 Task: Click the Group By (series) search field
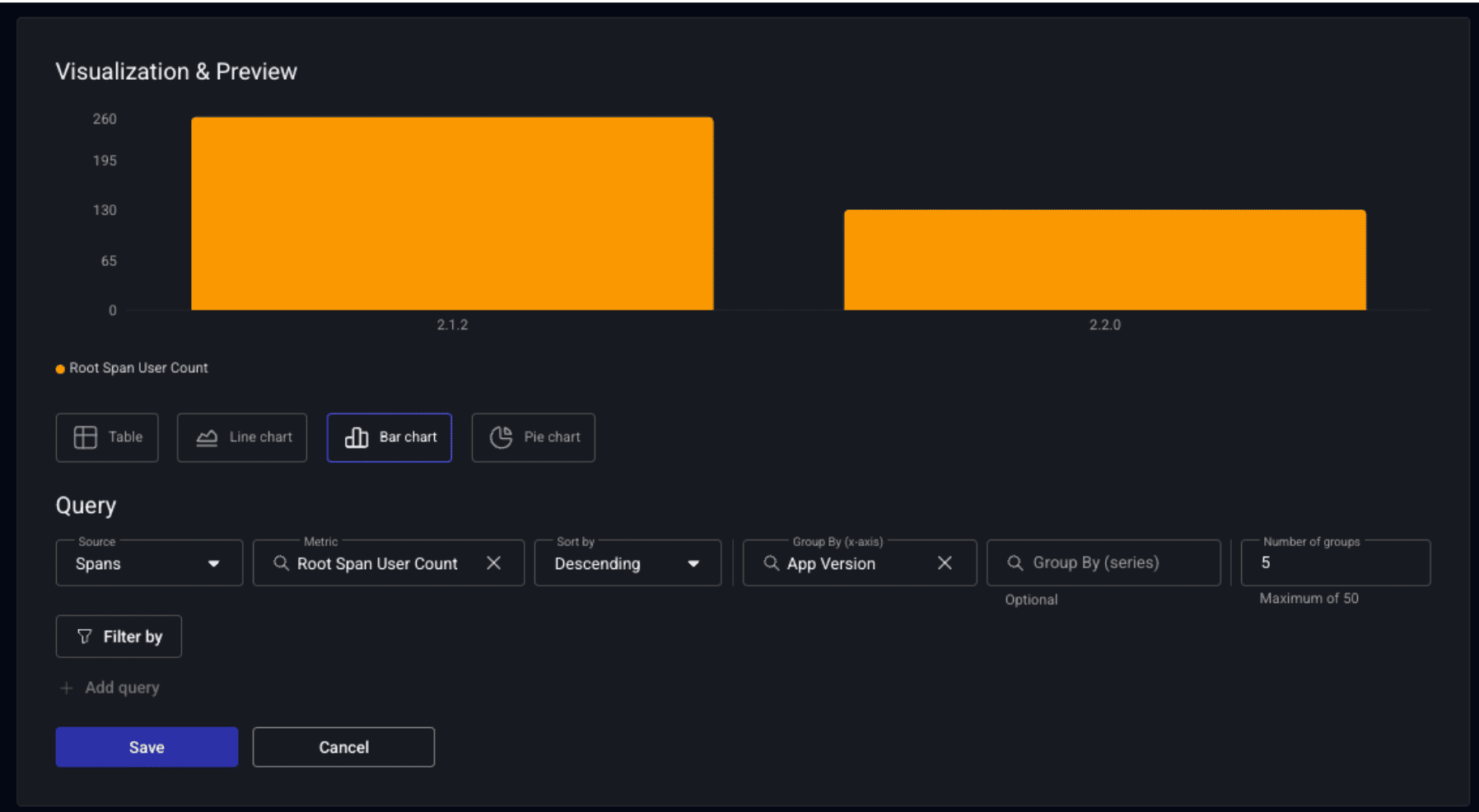[x=1103, y=563]
